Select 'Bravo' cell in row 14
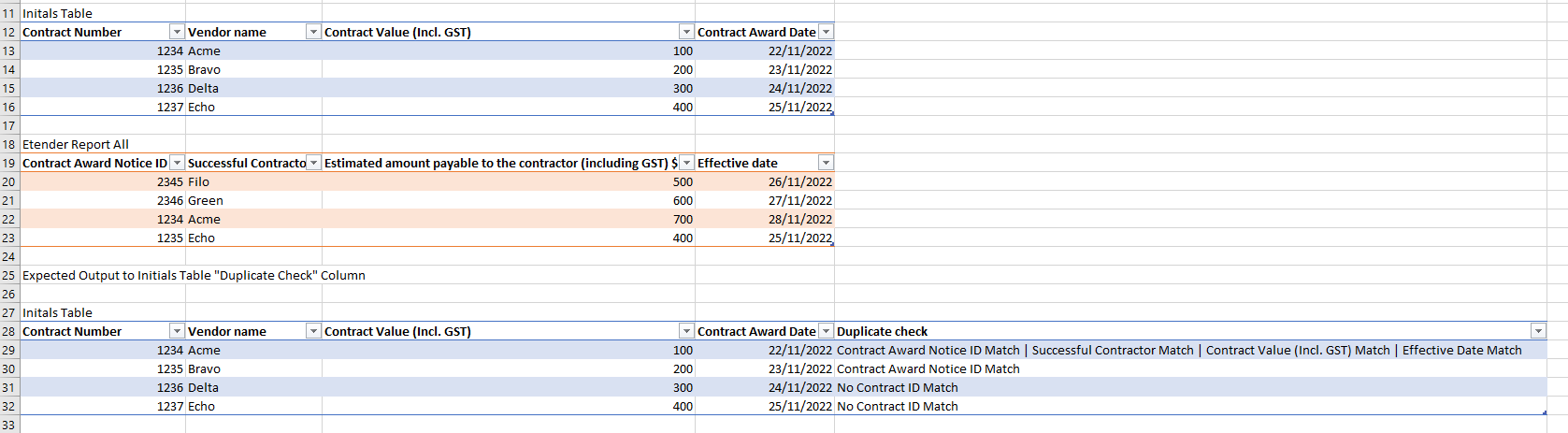This screenshot has width=1568, height=433. click(x=253, y=69)
